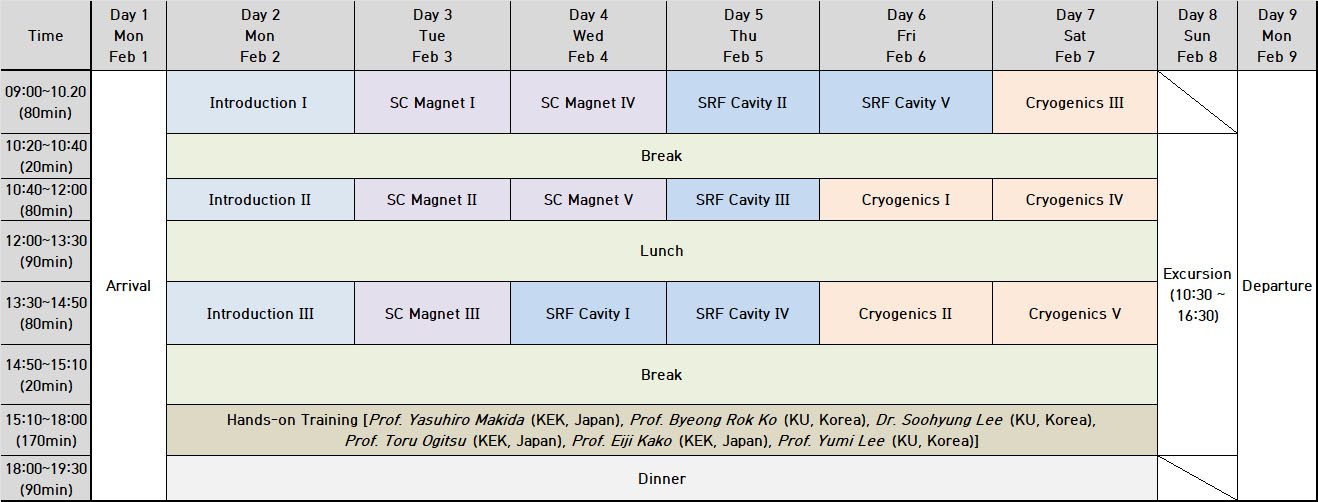1318x502 pixels.
Task: Click the Arrival cell under Day 1
Action: pyautogui.click(x=128, y=286)
